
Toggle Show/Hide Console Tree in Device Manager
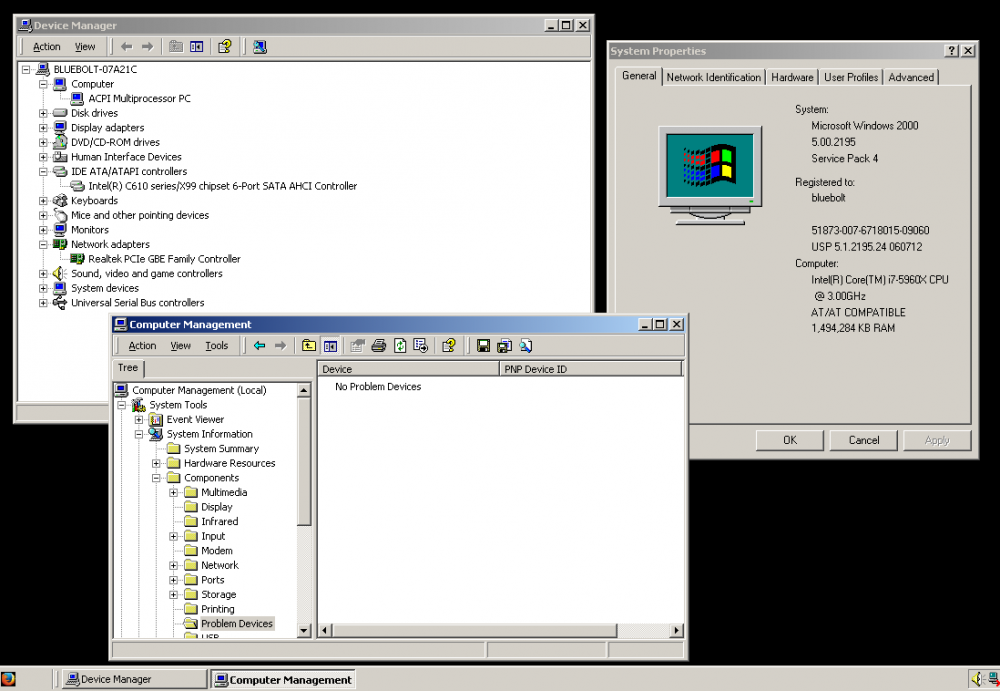pos(197,46)
